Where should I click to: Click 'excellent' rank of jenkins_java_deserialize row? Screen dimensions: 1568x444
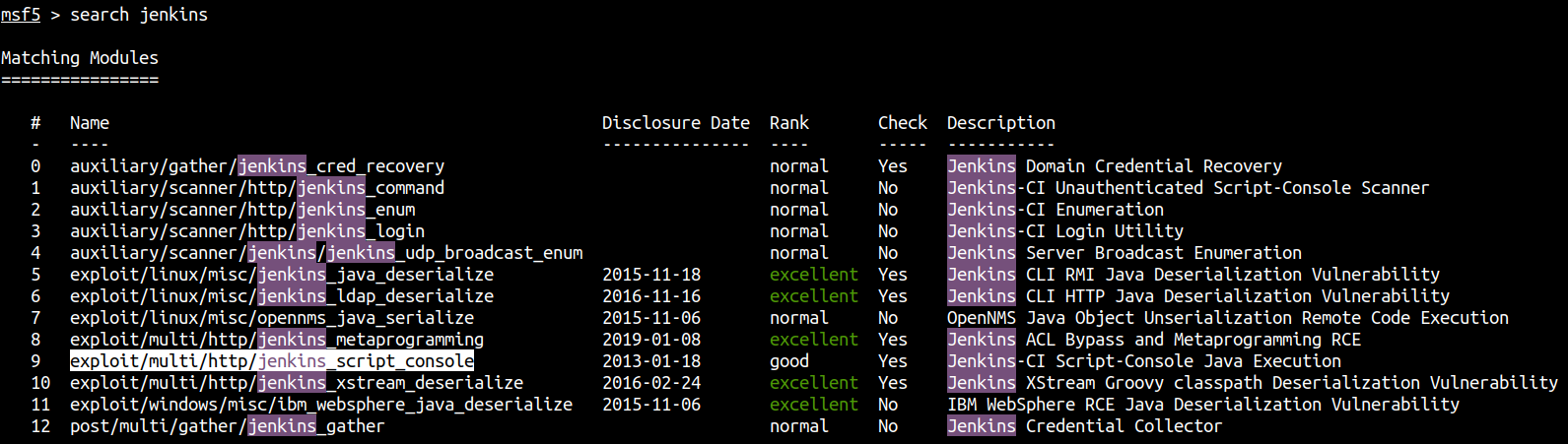(x=814, y=275)
